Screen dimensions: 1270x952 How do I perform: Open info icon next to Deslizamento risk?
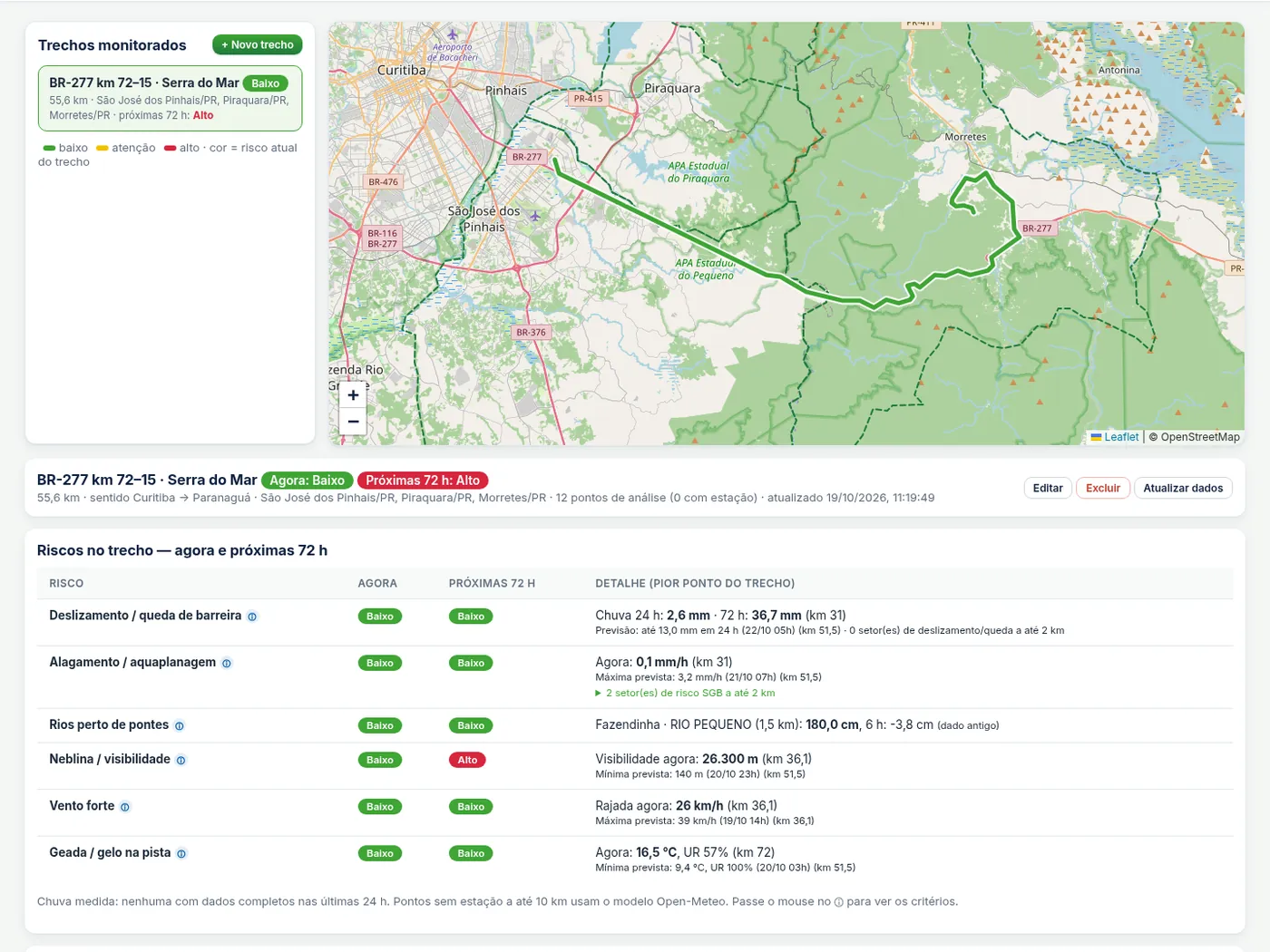pos(252,617)
